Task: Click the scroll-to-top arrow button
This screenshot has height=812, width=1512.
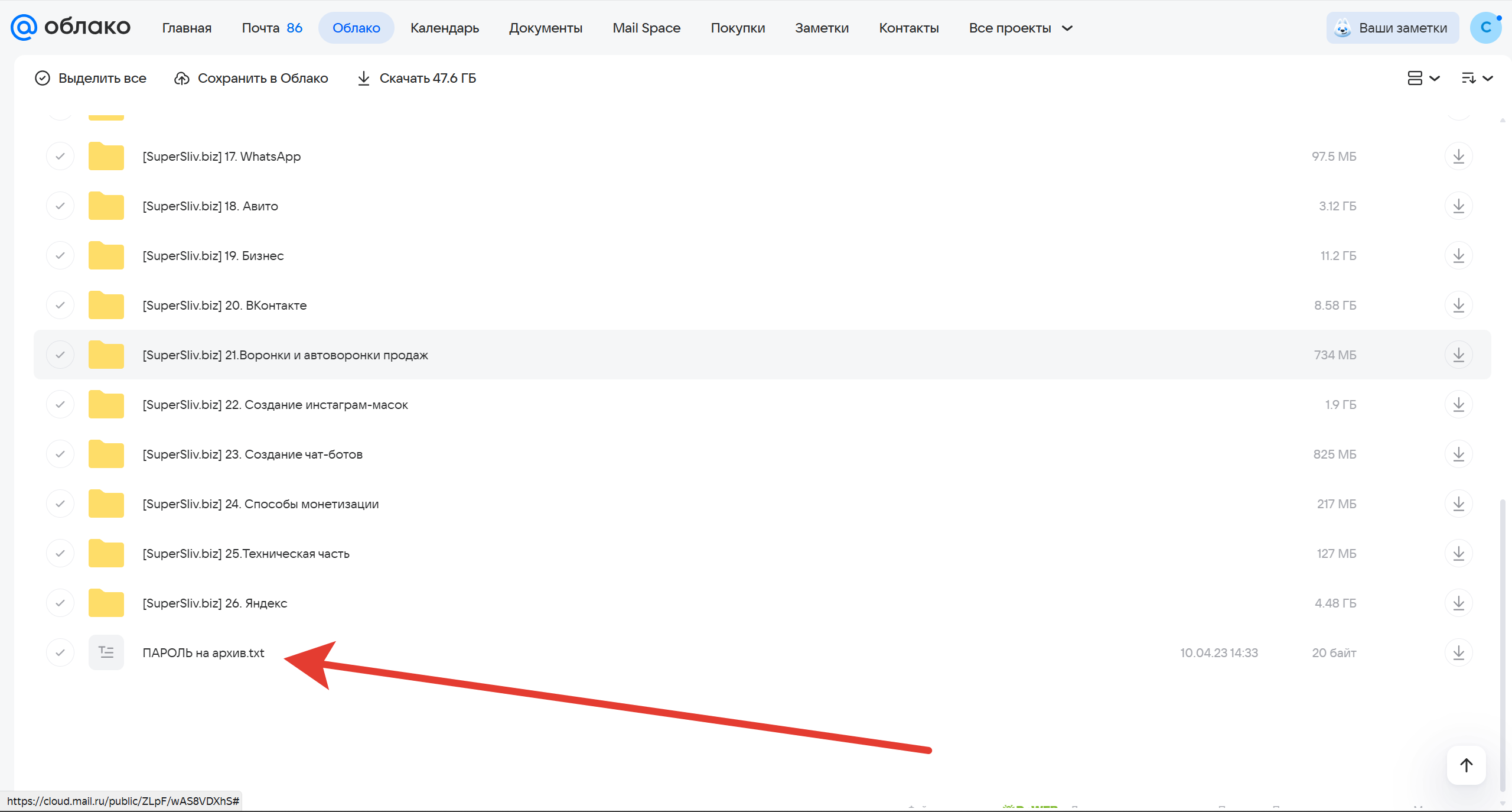Action: 1466,765
